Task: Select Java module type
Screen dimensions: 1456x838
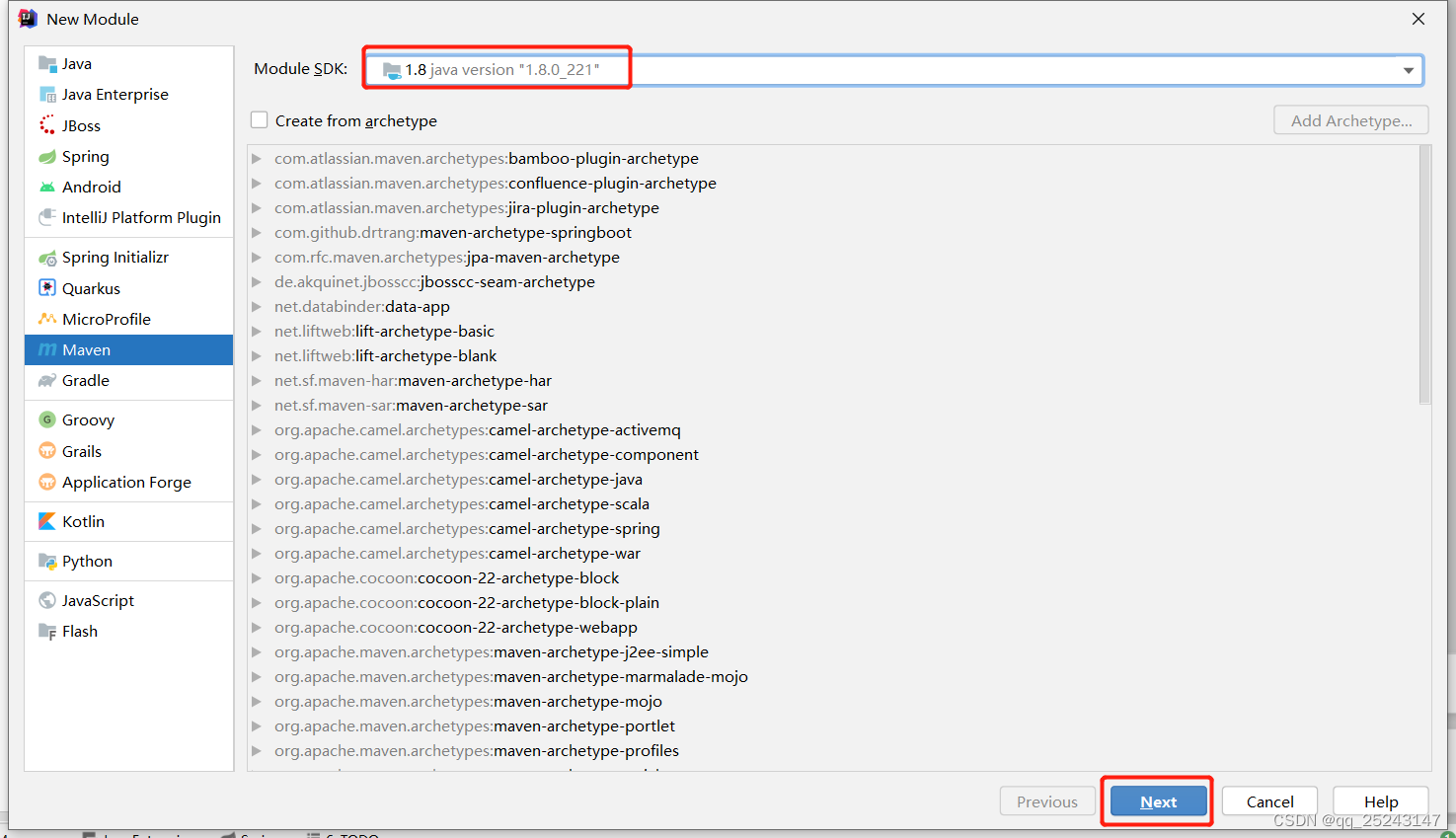Action: (128, 64)
